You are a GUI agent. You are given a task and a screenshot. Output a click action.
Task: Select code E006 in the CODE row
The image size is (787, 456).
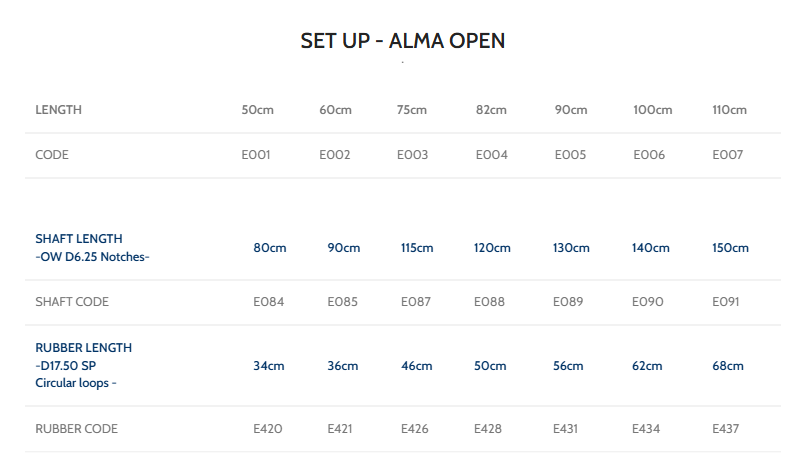649,155
